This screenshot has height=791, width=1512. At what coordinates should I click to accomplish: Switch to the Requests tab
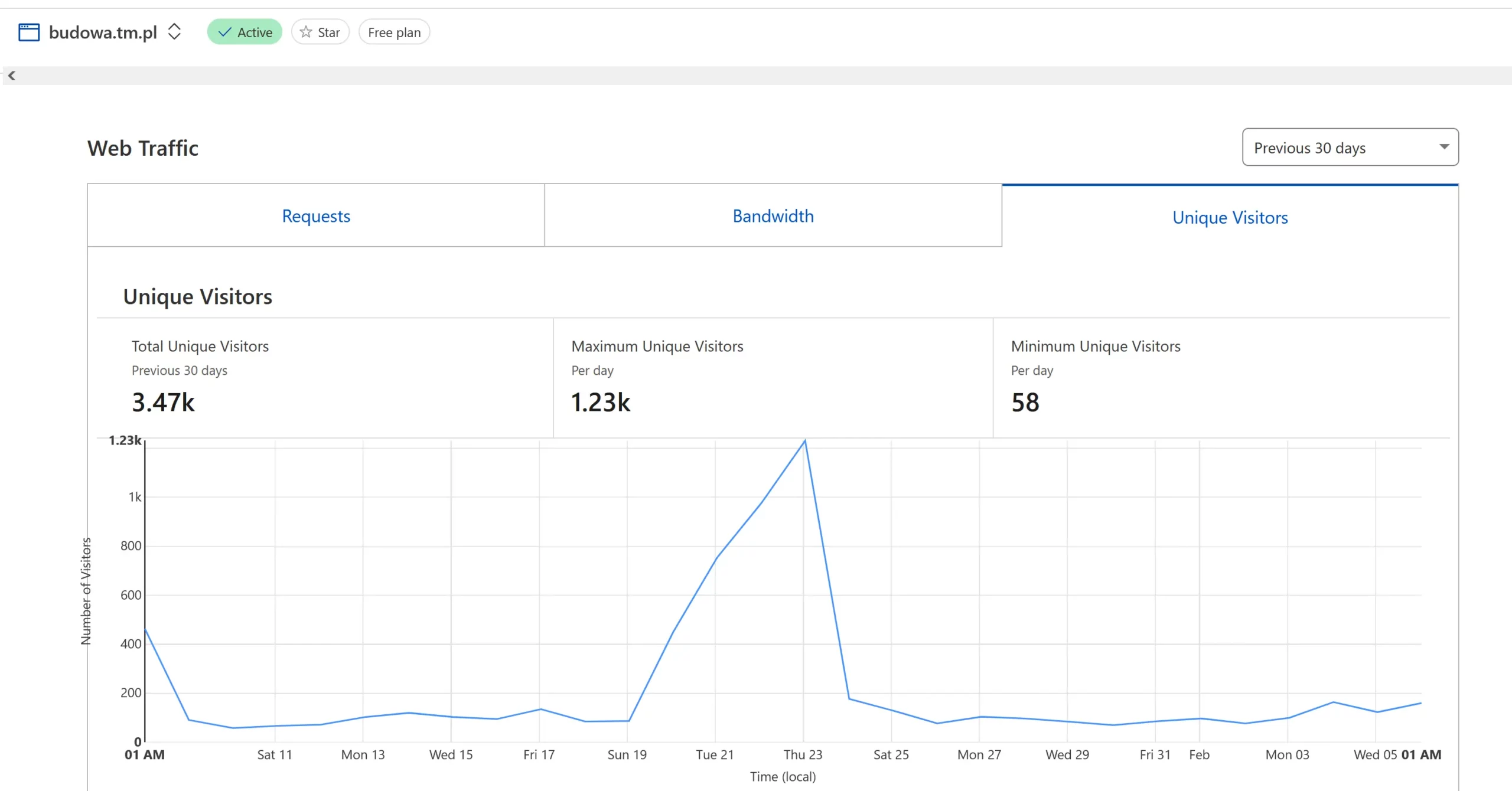316,216
